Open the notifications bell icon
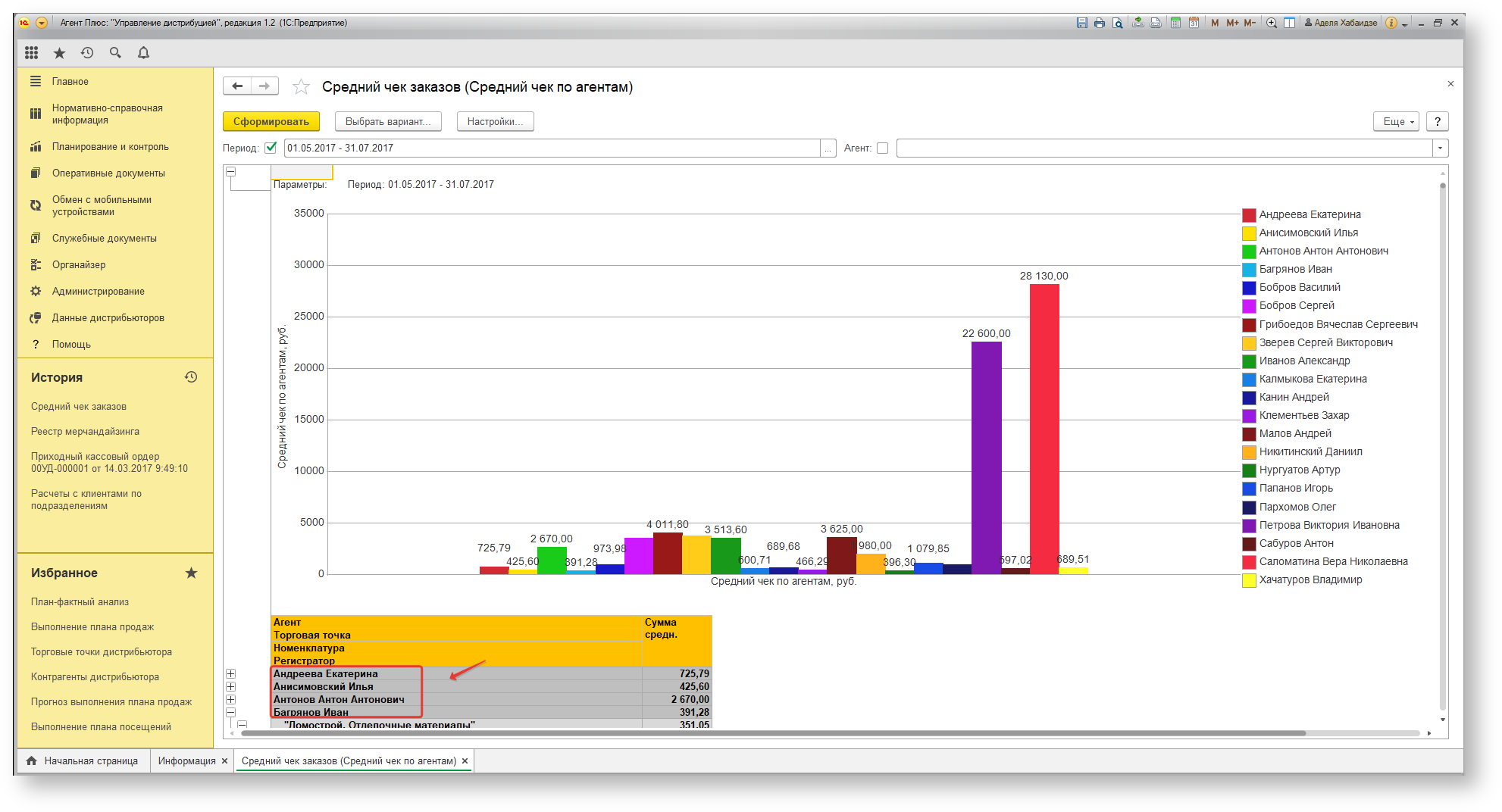The image size is (1502, 812). 143,52
